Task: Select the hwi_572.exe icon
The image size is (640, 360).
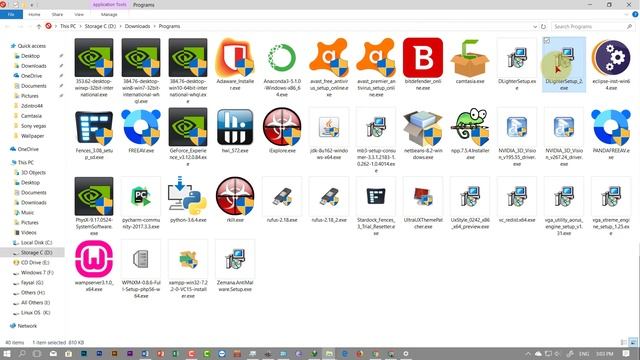Action: pyautogui.click(x=235, y=127)
